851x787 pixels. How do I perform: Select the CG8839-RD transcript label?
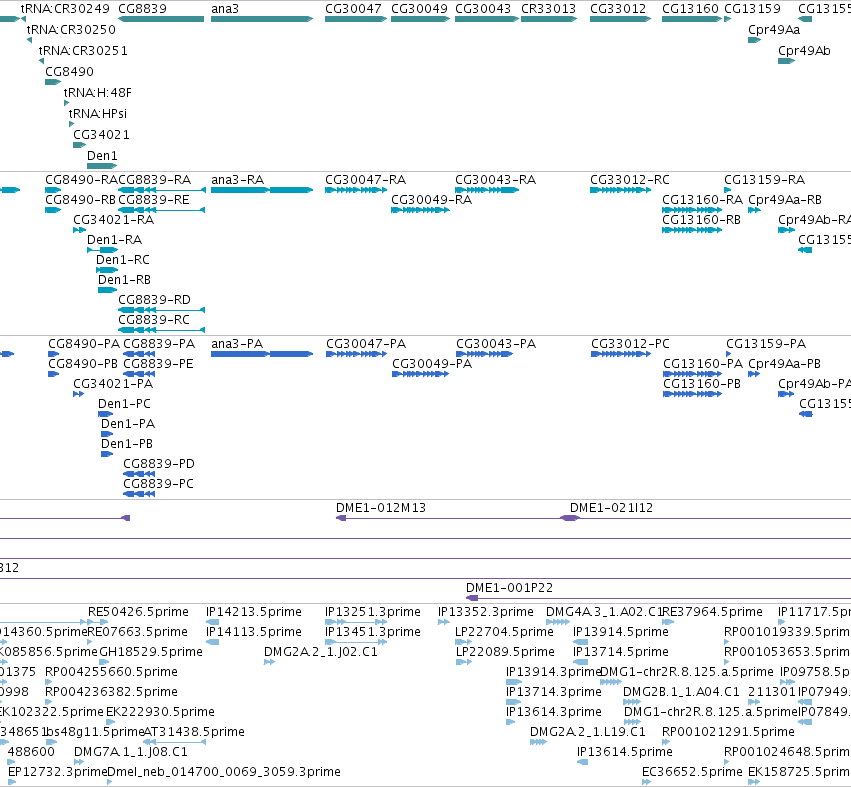click(155, 300)
